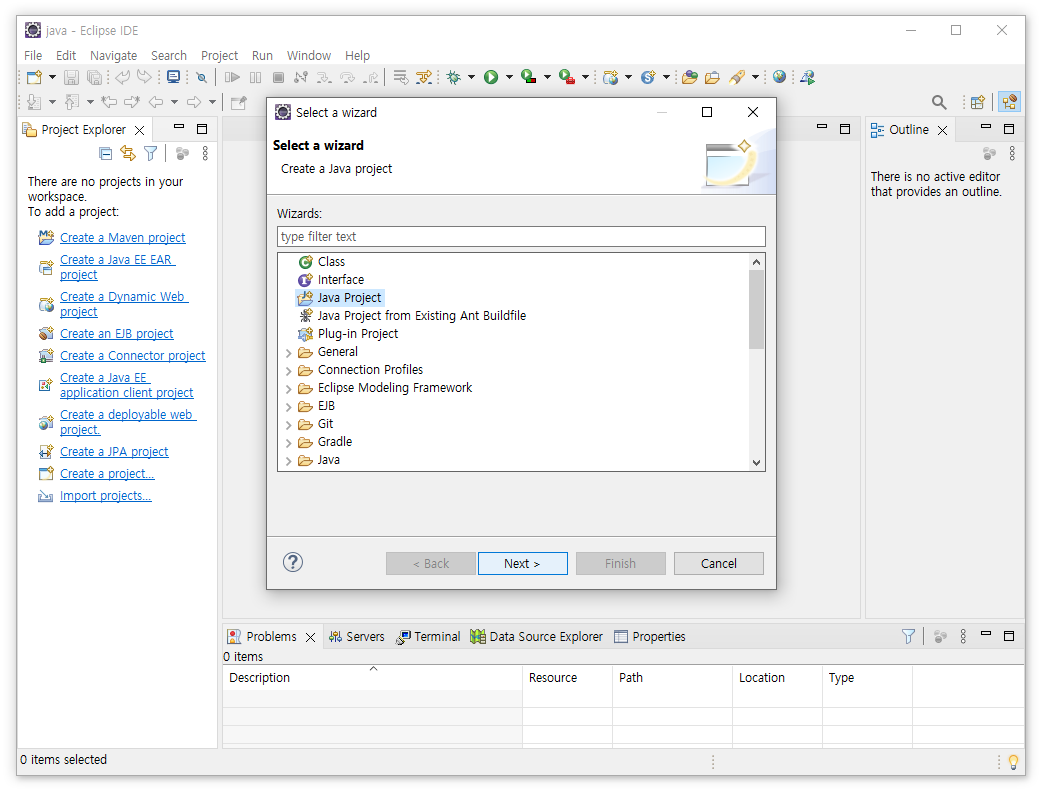
Task: Click the wizard dialog help question icon
Action: click(293, 562)
